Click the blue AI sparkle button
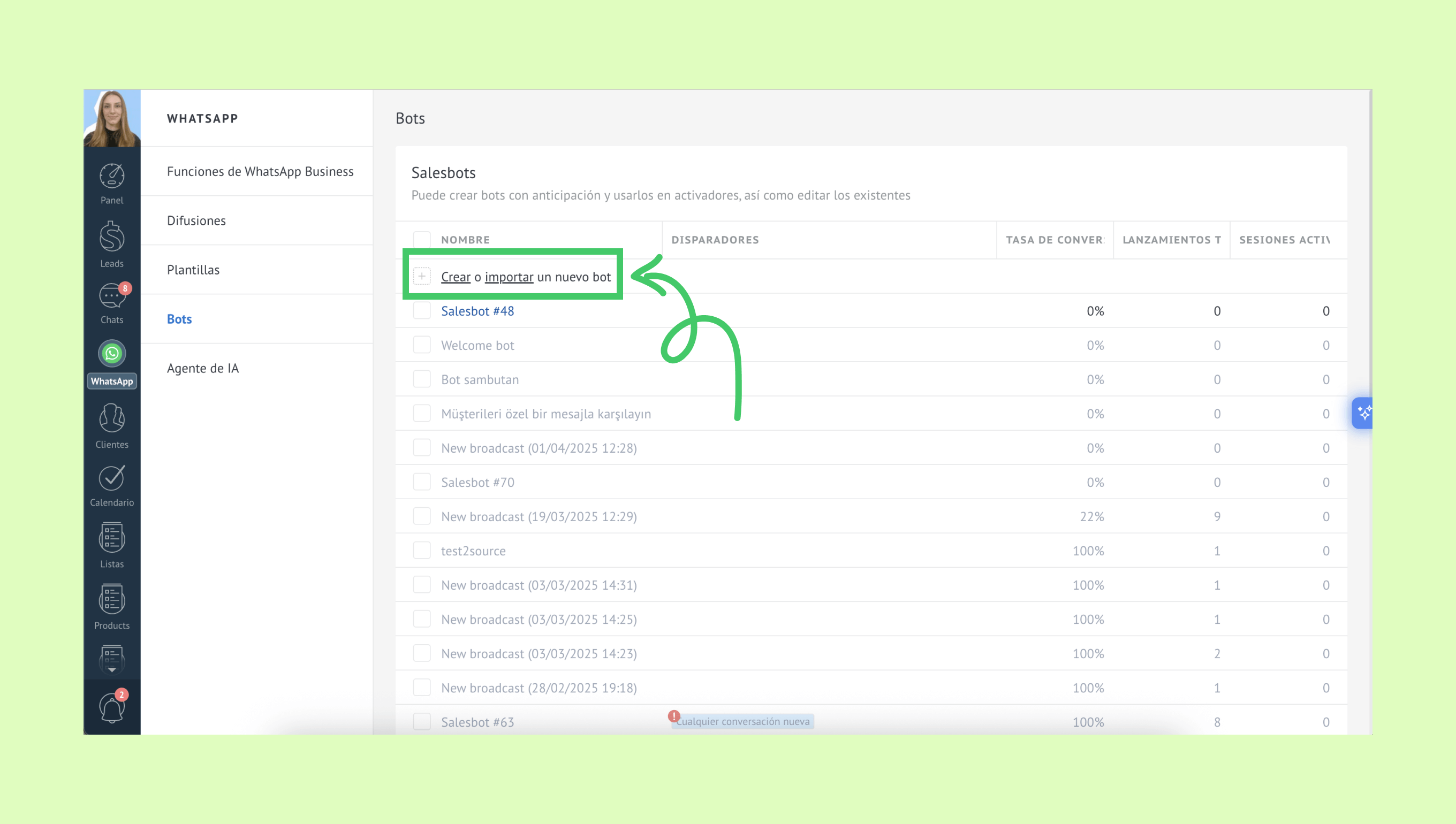The image size is (1456, 824). coord(1363,413)
